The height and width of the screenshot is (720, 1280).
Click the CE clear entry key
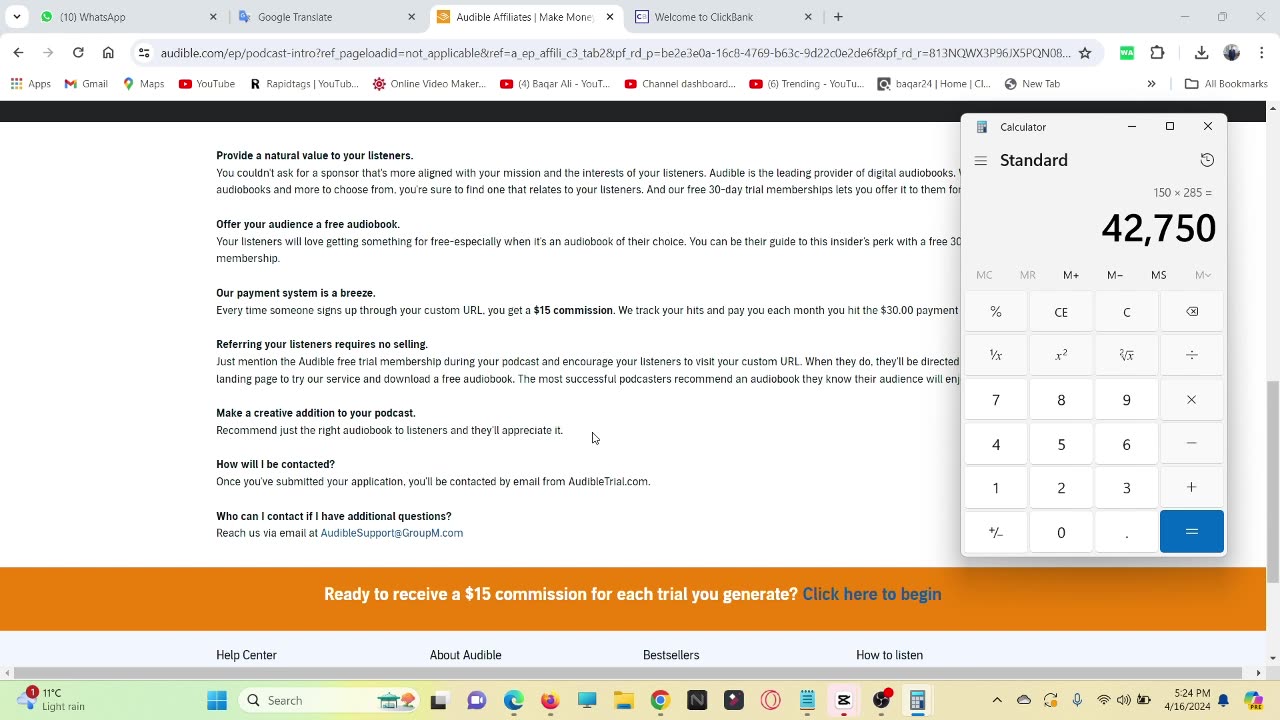pyautogui.click(x=1061, y=312)
